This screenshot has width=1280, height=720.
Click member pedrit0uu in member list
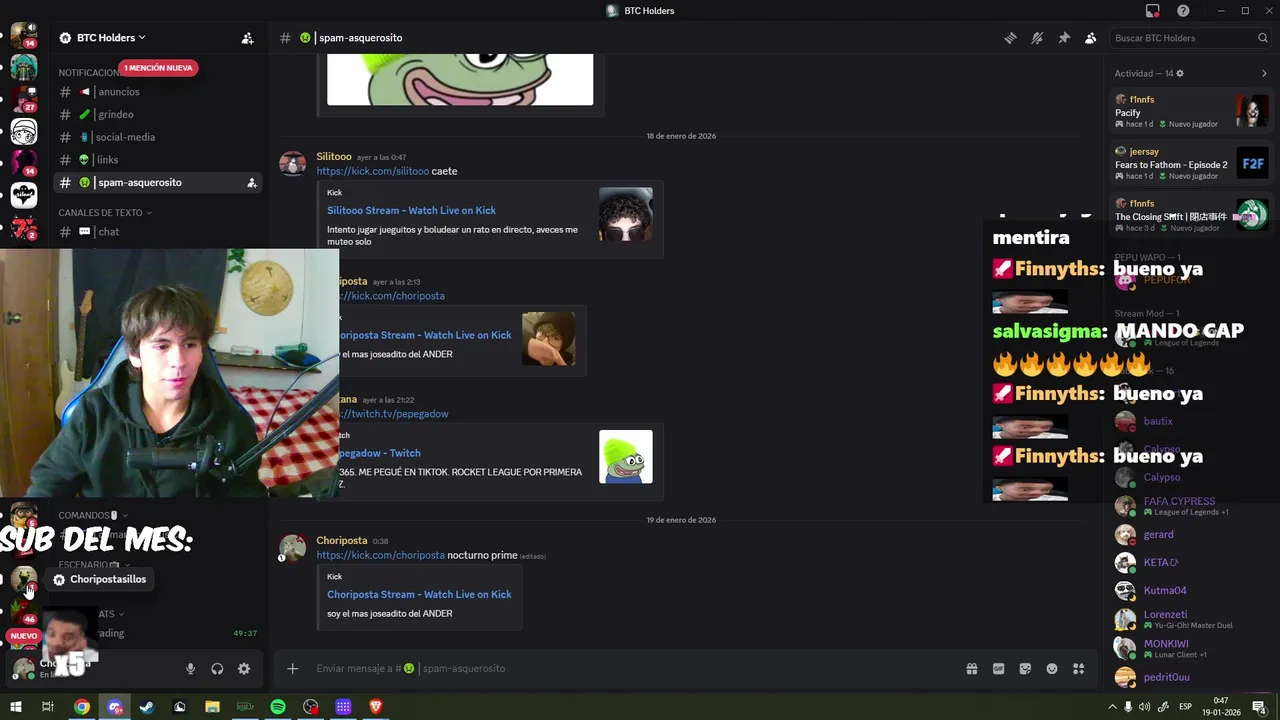tap(1190, 677)
